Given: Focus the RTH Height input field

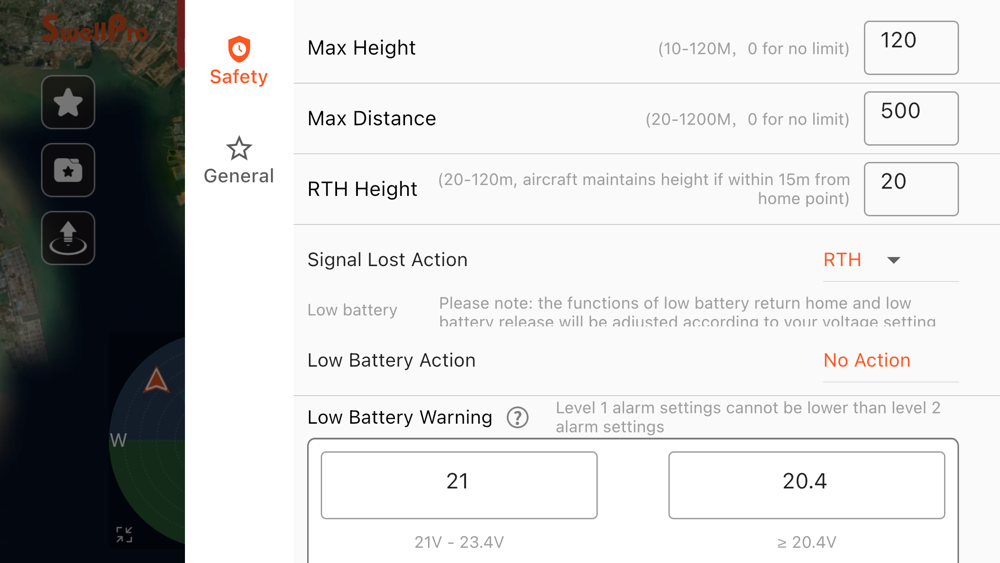Looking at the screenshot, I should (x=910, y=189).
